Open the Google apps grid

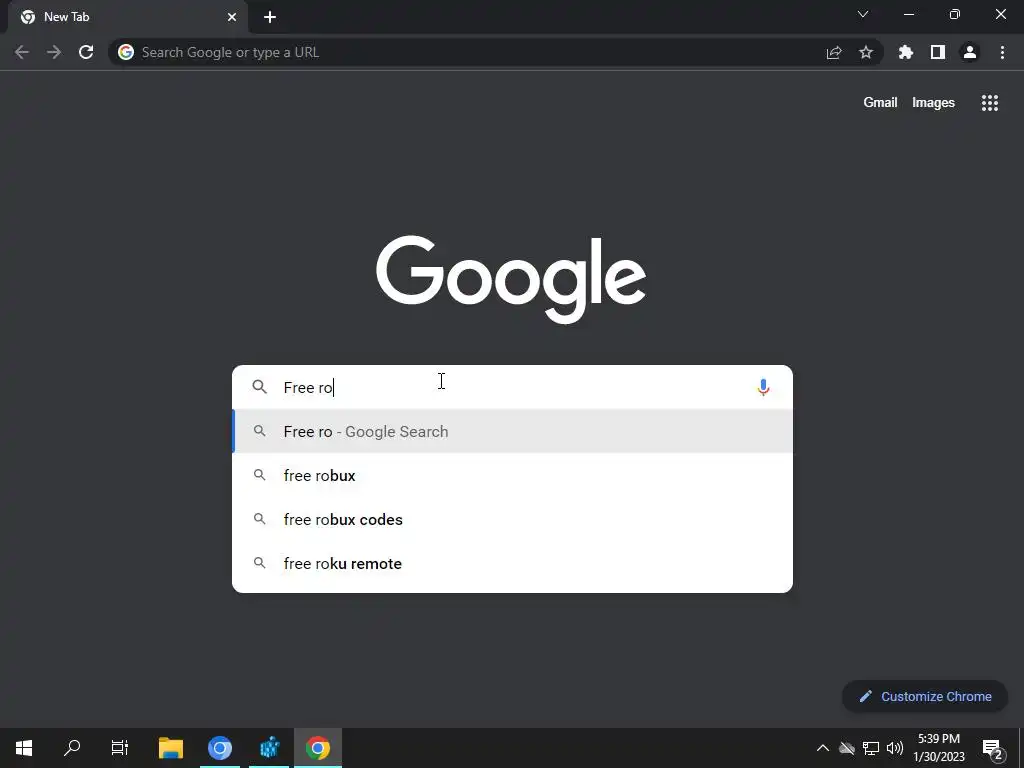(x=990, y=103)
